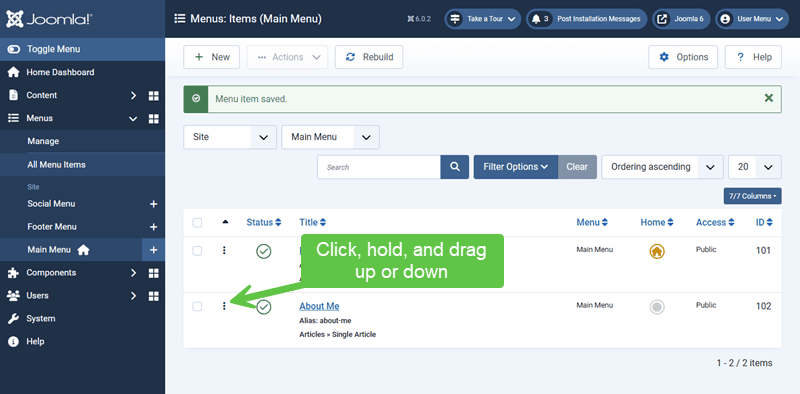
Task: Click the orange home icon of item 101
Action: click(x=657, y=251)
